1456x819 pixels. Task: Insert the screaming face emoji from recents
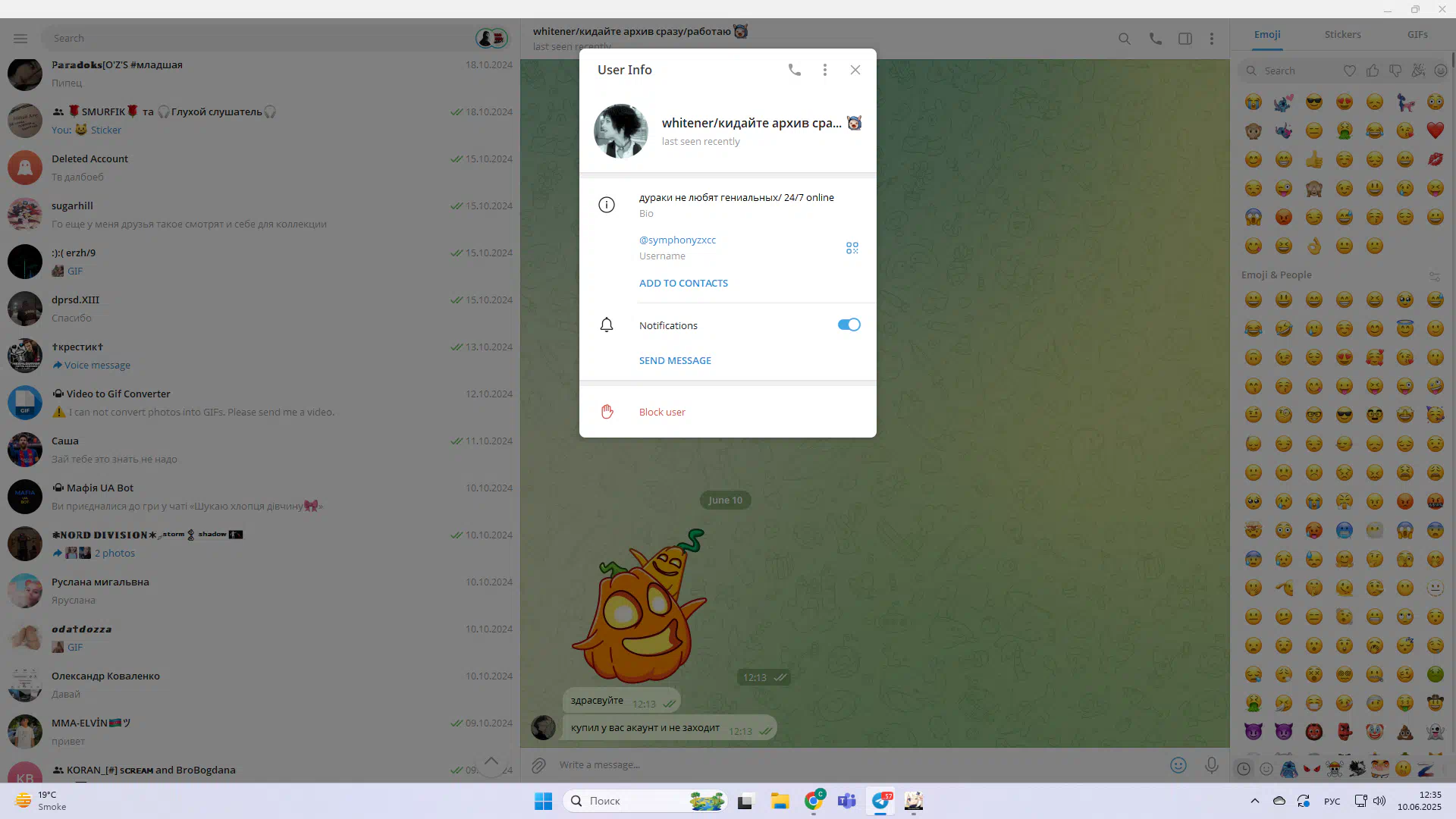coord(1254,217)
